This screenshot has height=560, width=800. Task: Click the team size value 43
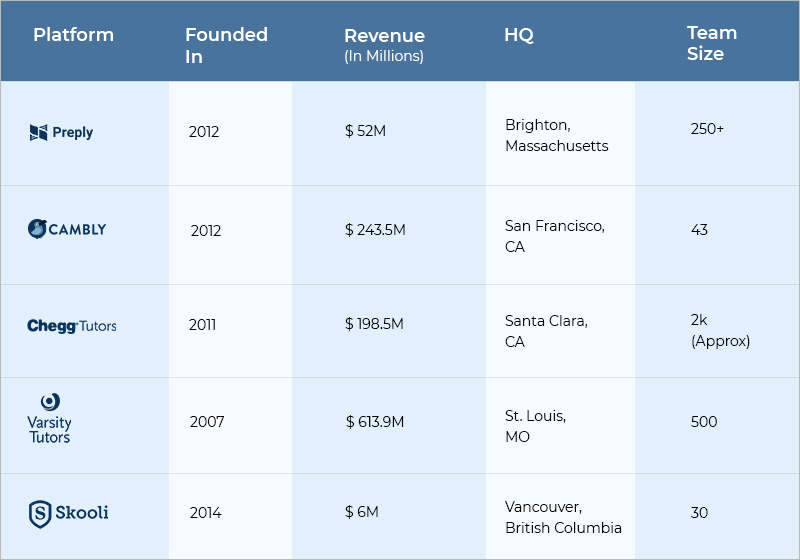(x=699, y=230)
